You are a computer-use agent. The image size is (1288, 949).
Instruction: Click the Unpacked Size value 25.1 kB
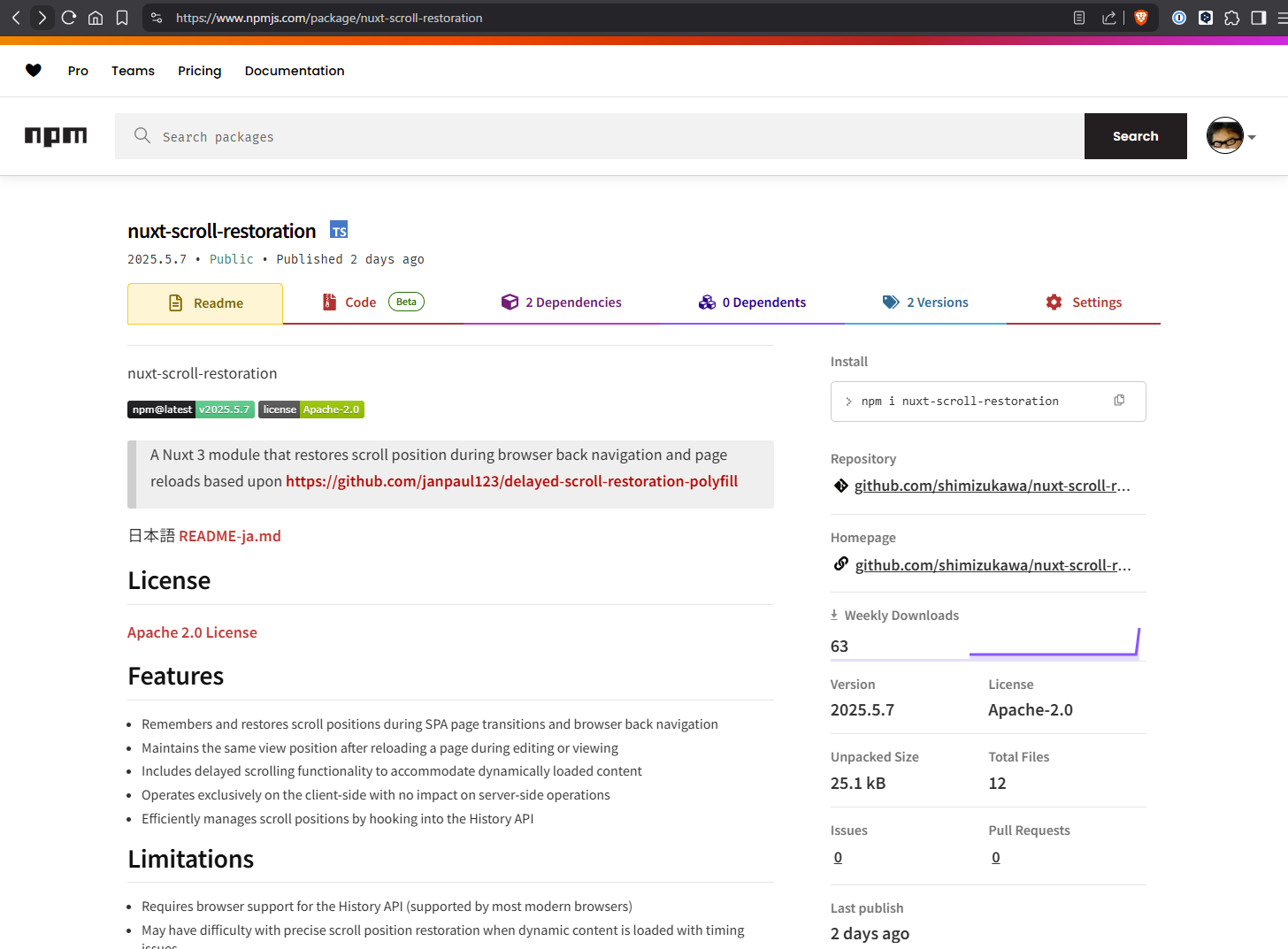click(858, 784)
